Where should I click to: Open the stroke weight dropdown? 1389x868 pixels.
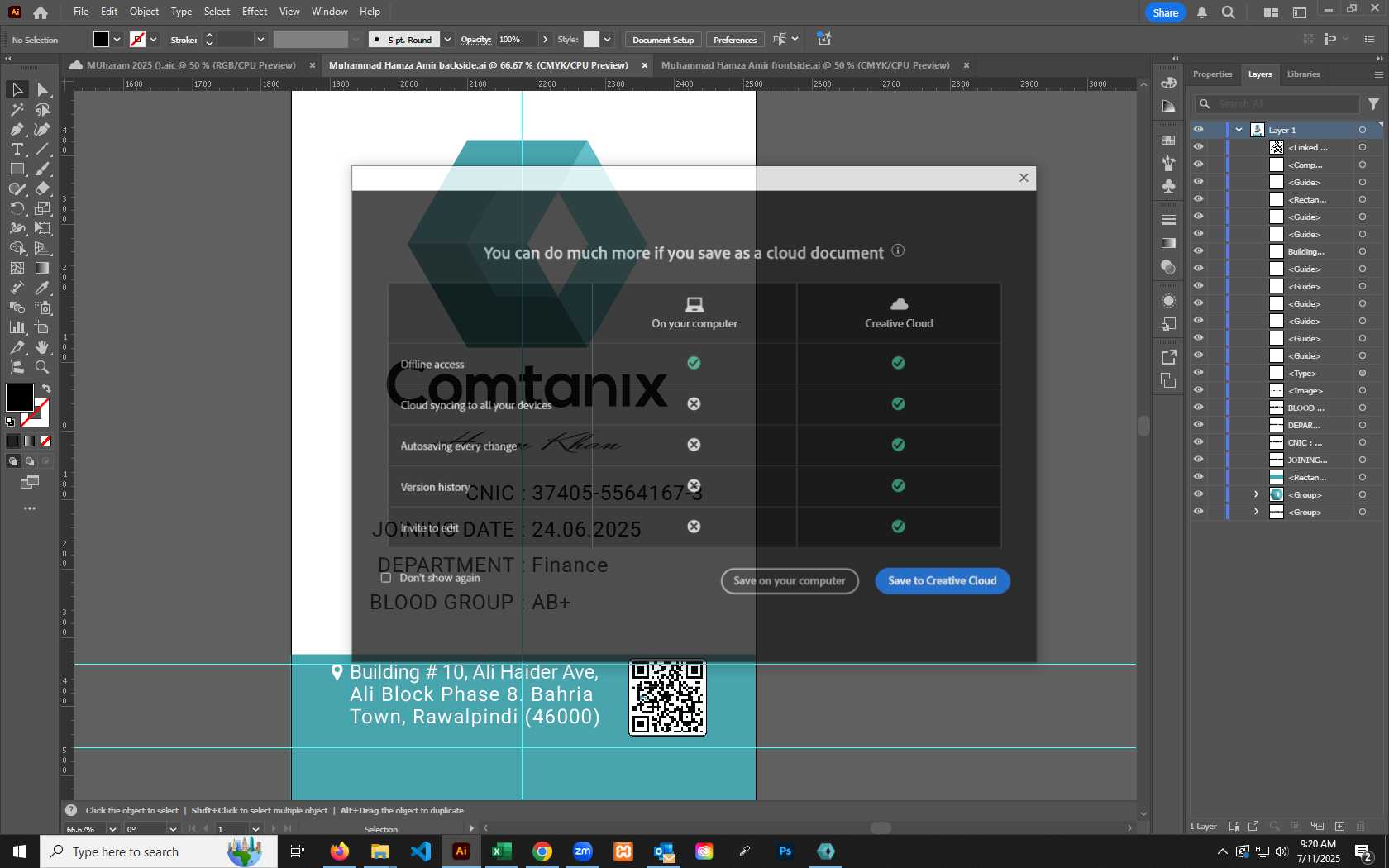pos(260,39)
